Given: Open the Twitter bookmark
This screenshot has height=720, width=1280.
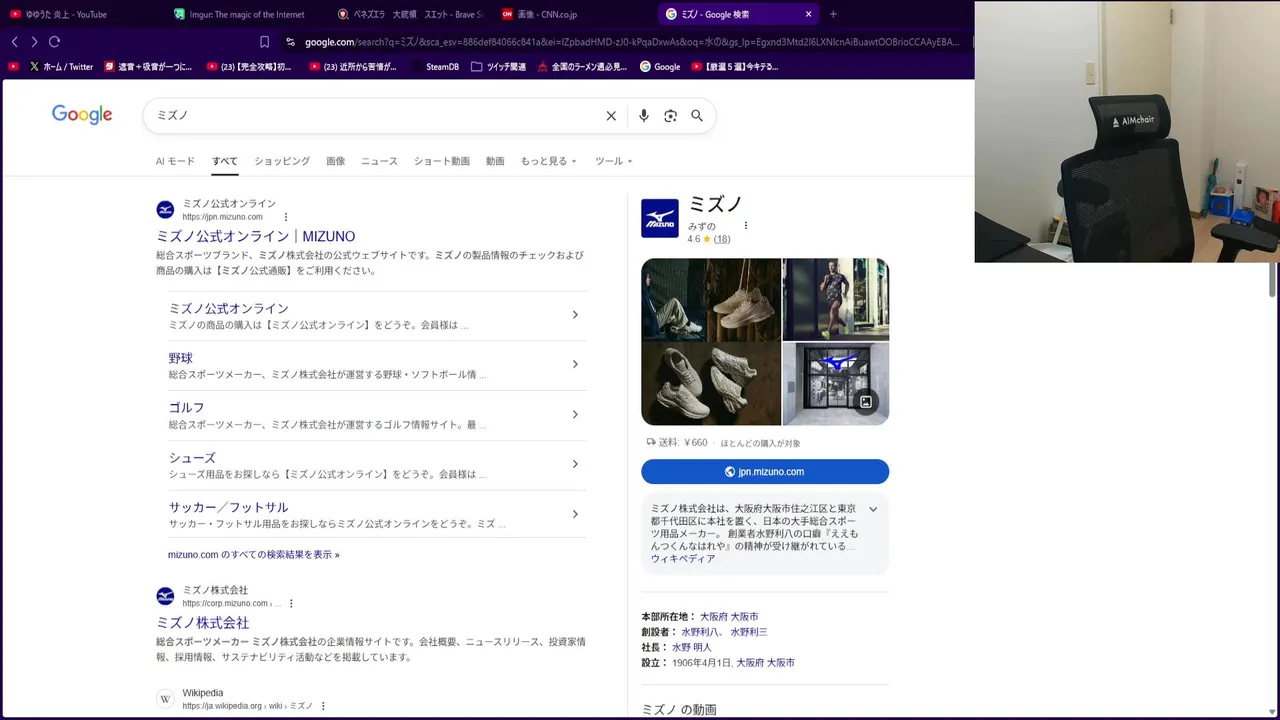Looking at the screenshot, I should click(x=61, y=67).
